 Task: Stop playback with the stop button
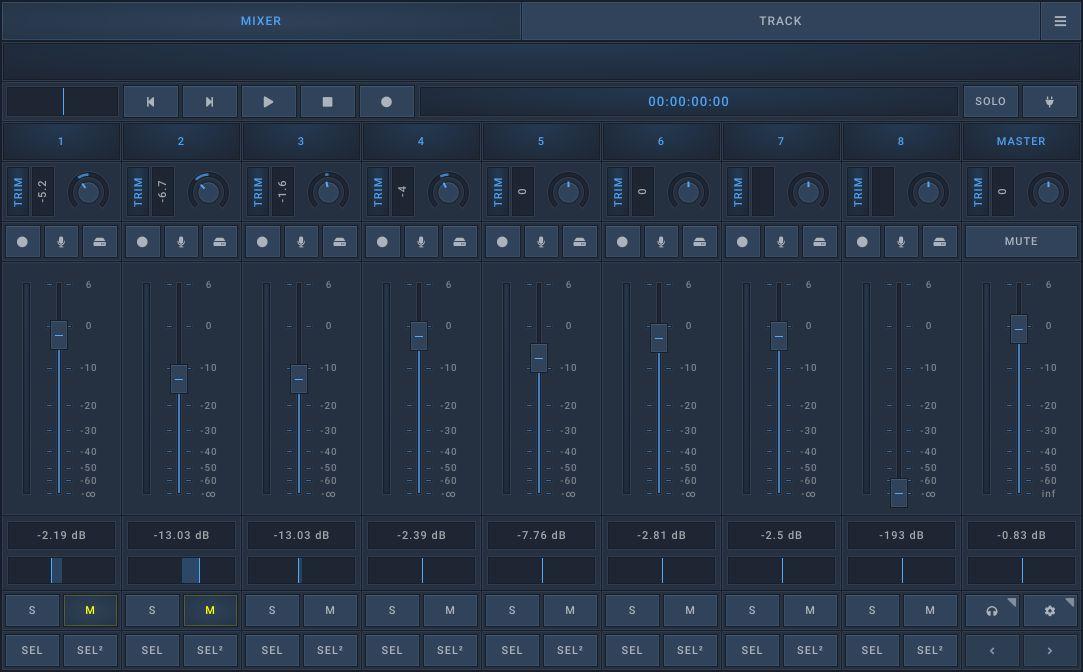[327, 102]
